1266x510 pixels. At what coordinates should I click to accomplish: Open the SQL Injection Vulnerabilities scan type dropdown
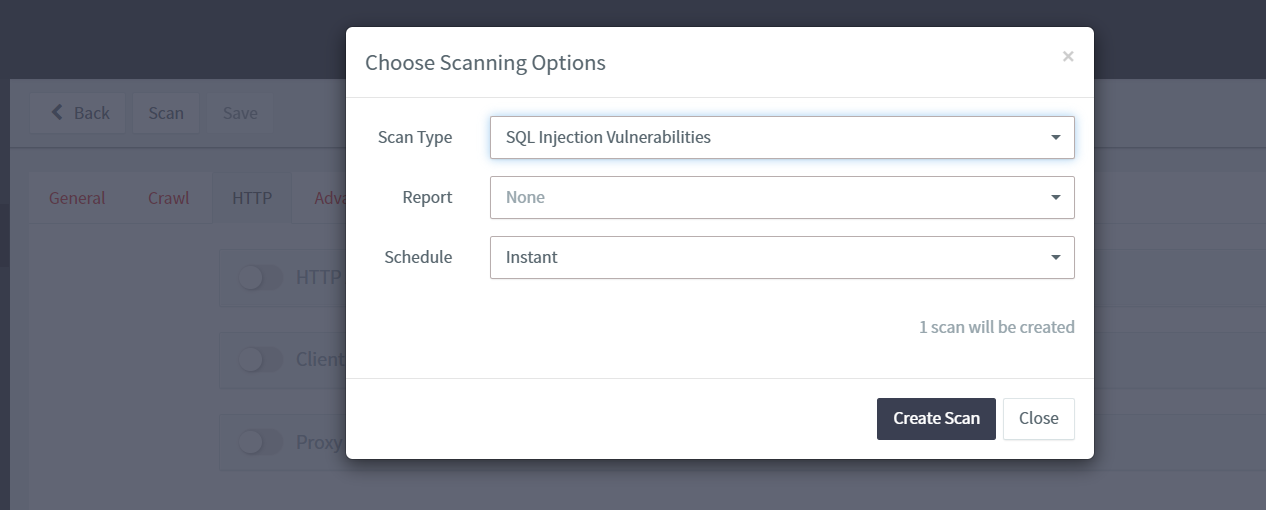pyautogui.click(x=770, y=138)
